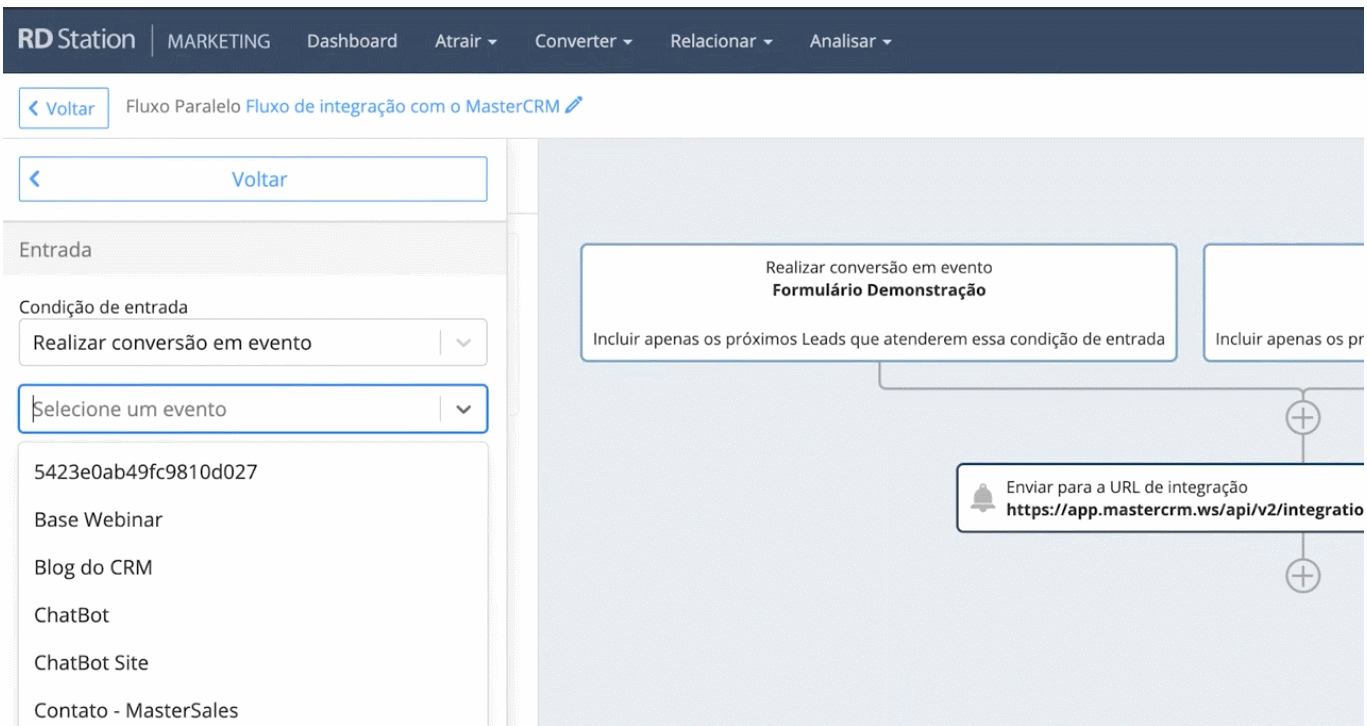Select the Blog do CRM event
Screen dimensions: 1367x726
click(x=253, y=567)
